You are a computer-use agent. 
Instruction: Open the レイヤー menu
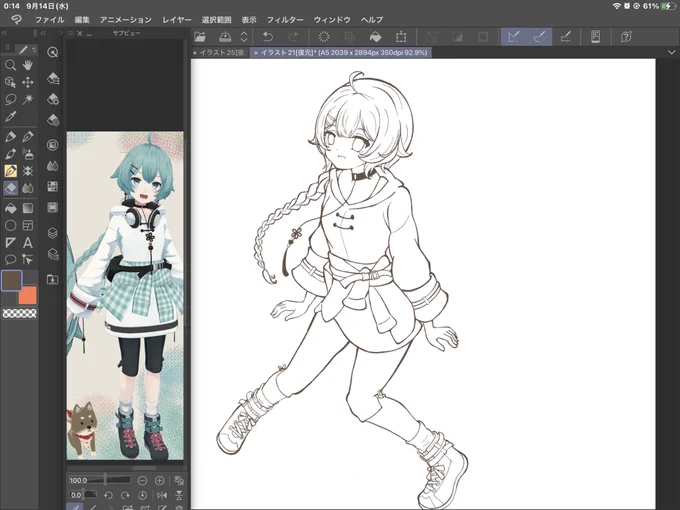(177, 20)
